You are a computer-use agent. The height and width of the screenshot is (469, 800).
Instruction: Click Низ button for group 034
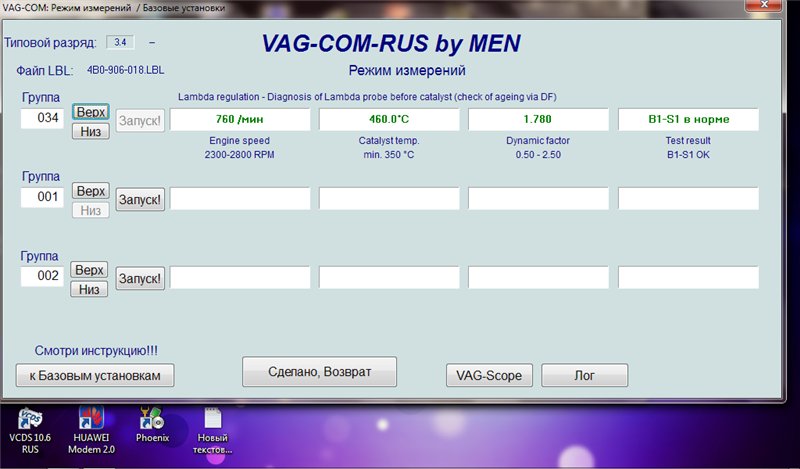coord(91,131)
